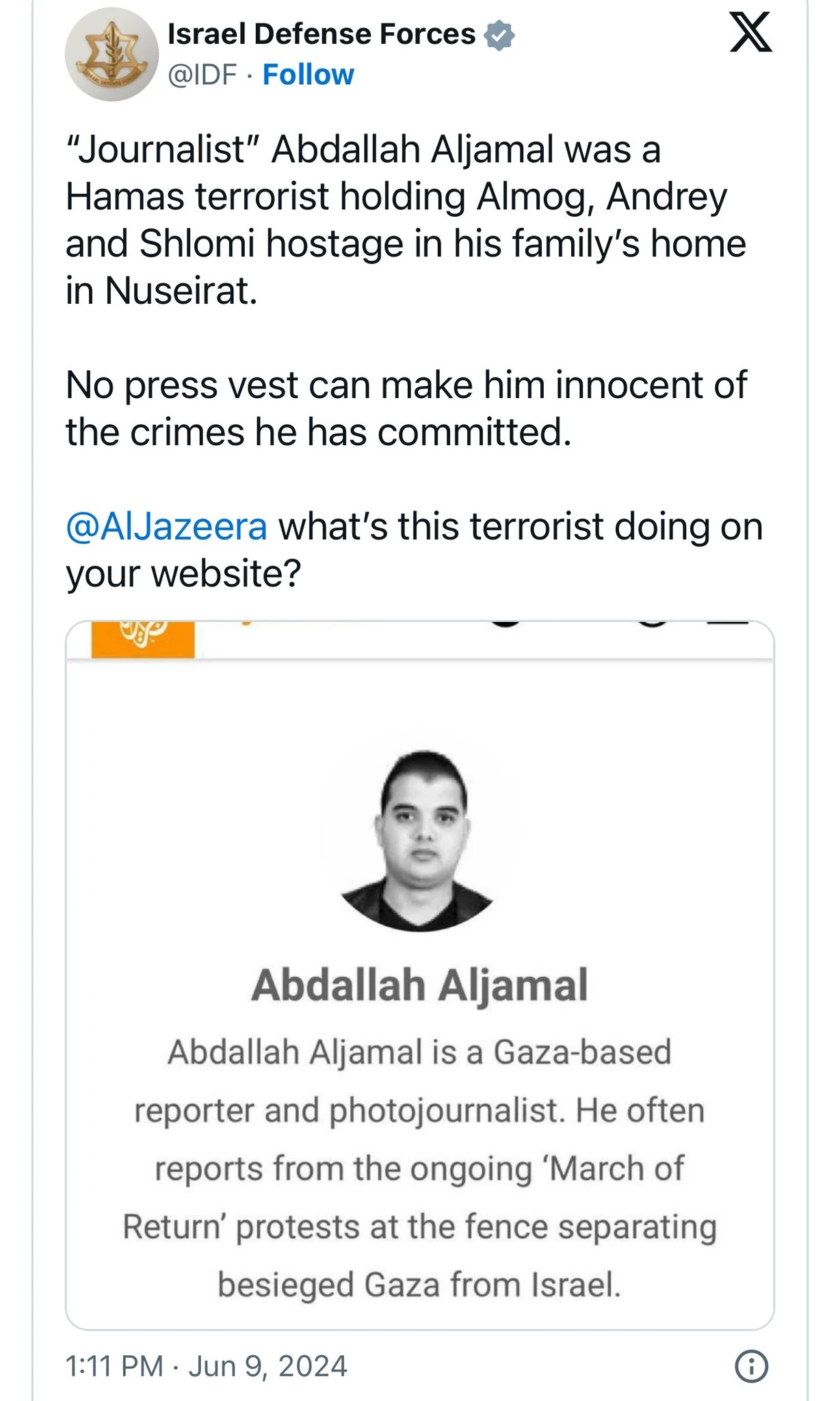
Task: Click the Israel Defense Forces display name
Action: 321,34
